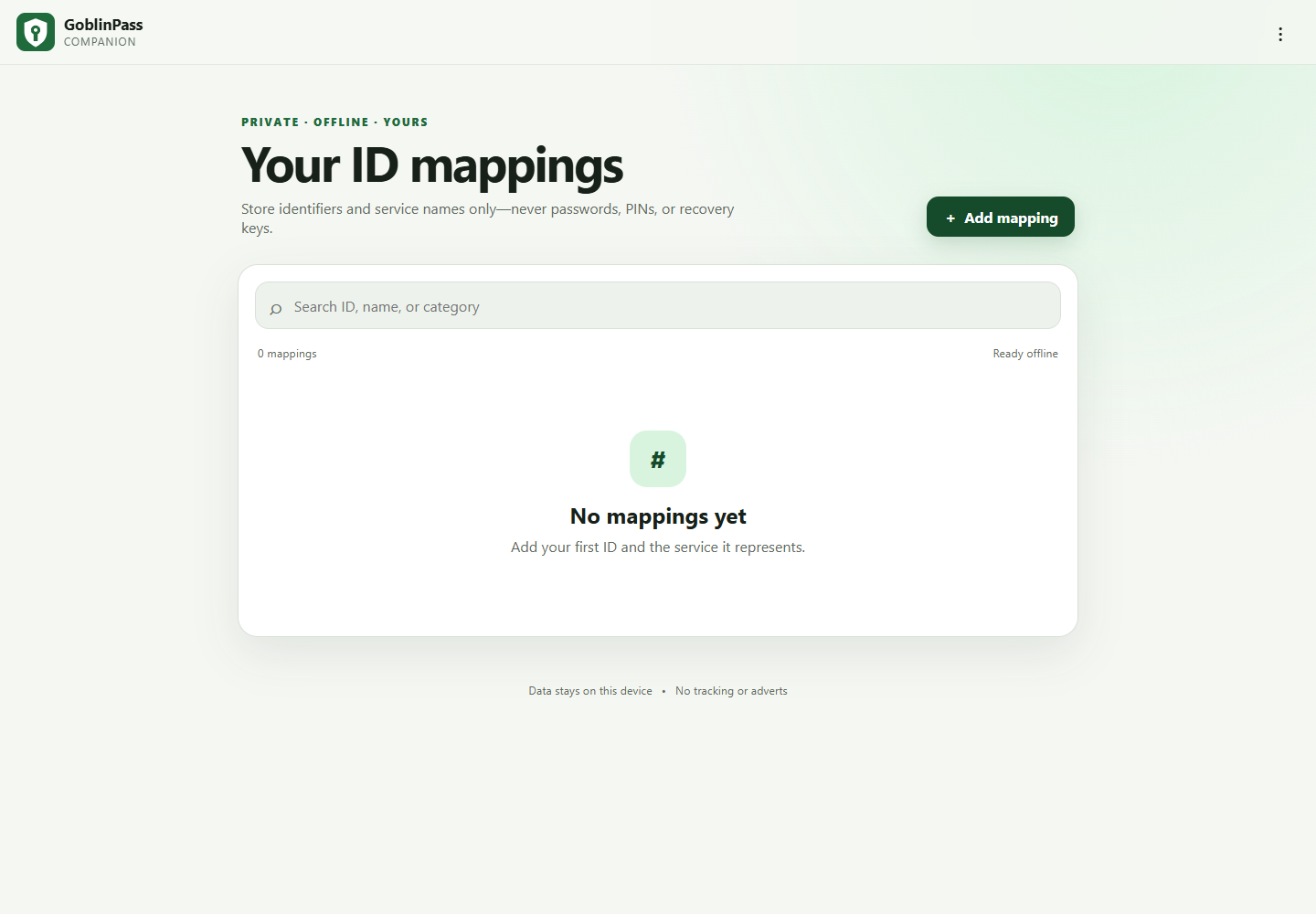This screenshot has height=914, width=1316.
Task: Click the 'Your ID mappings' title
Action: pos(432,166)
